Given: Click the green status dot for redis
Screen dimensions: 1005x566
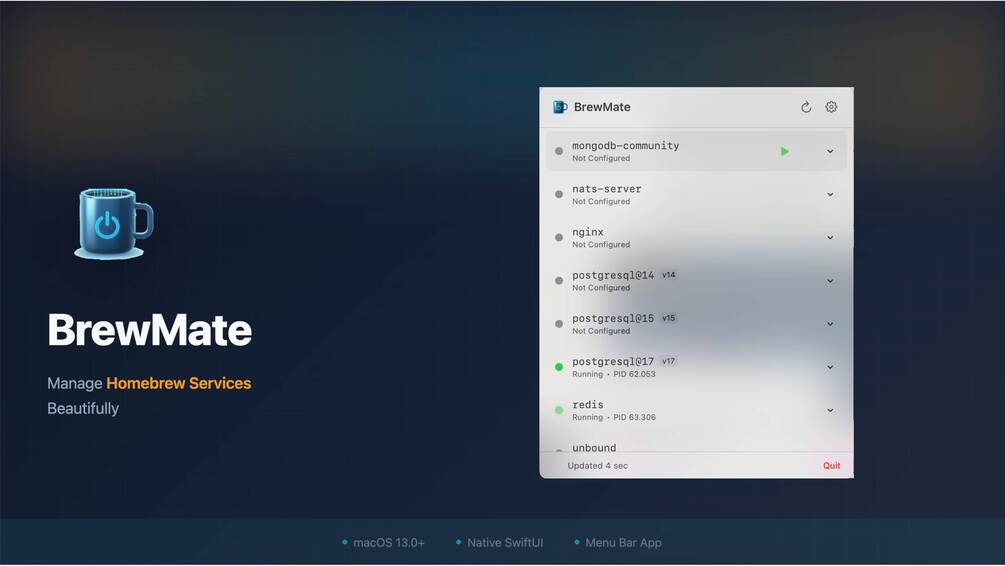Looking at the screenshot, I should coord(559,410).
